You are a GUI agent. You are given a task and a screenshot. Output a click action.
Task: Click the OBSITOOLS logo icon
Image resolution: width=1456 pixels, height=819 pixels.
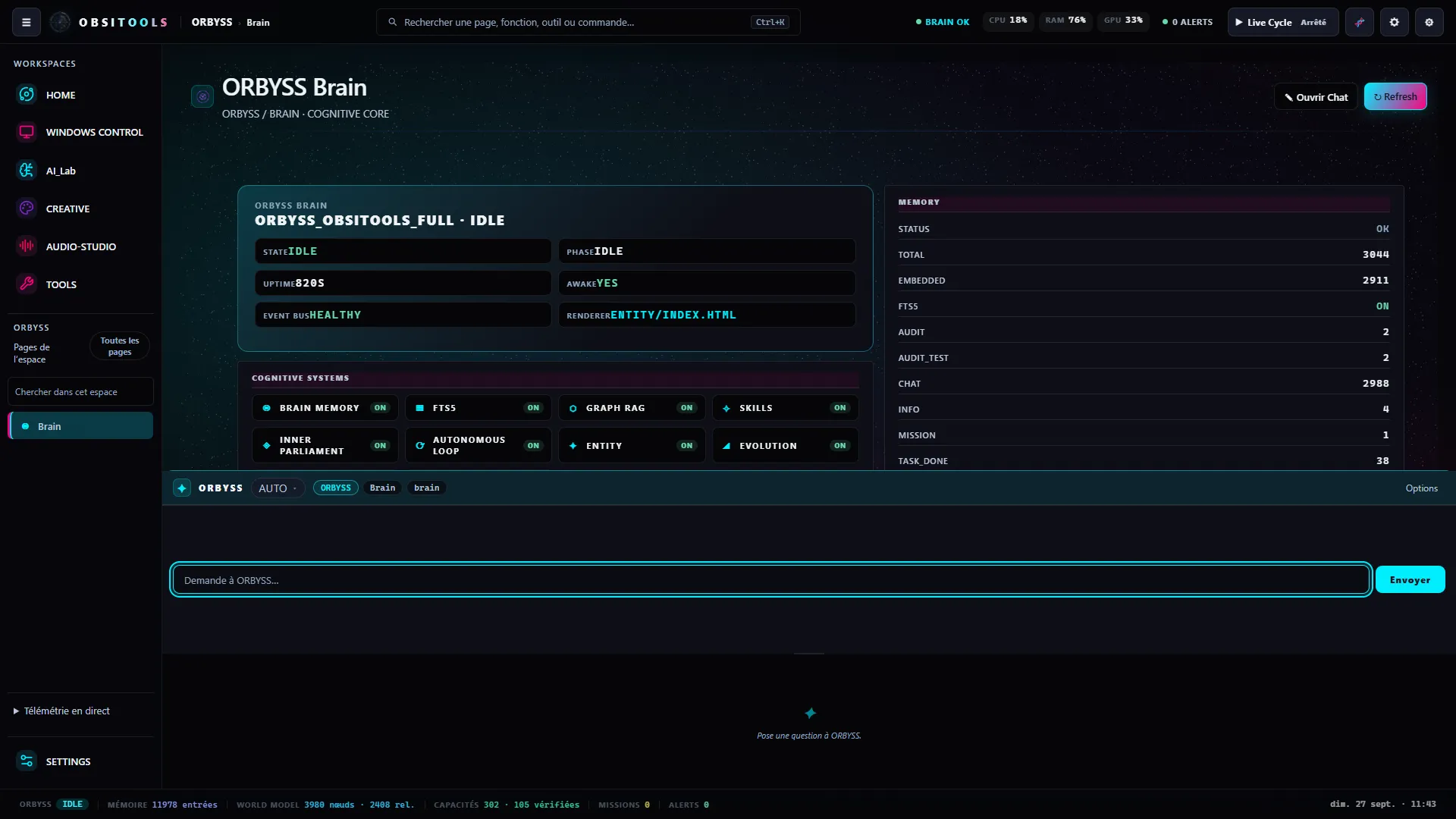[60, 22]
